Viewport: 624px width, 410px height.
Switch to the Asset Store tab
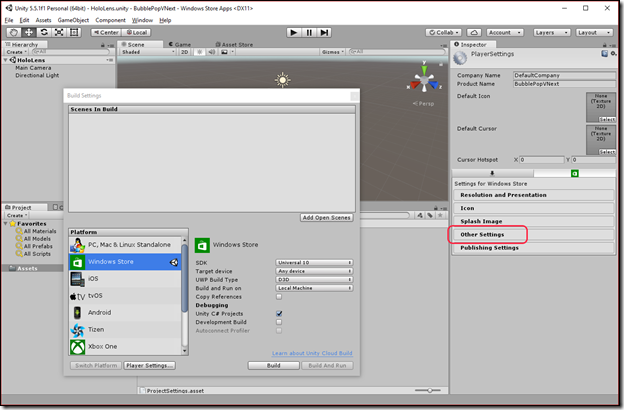pyautogui.click(x=234, y=45)
